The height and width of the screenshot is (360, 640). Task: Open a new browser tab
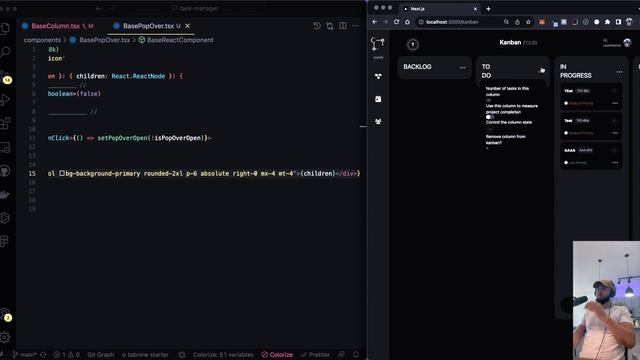[488, 9]
